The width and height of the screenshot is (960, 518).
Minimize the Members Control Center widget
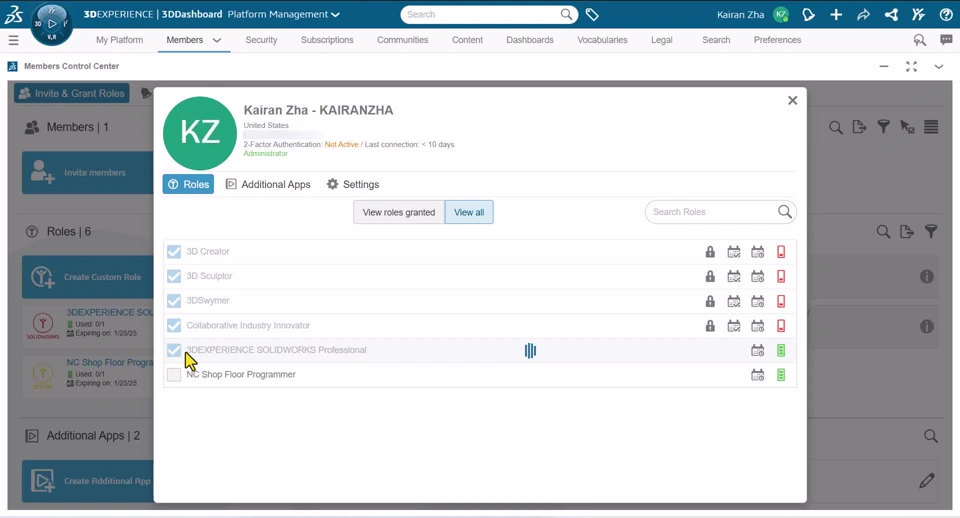click(883, 66)
